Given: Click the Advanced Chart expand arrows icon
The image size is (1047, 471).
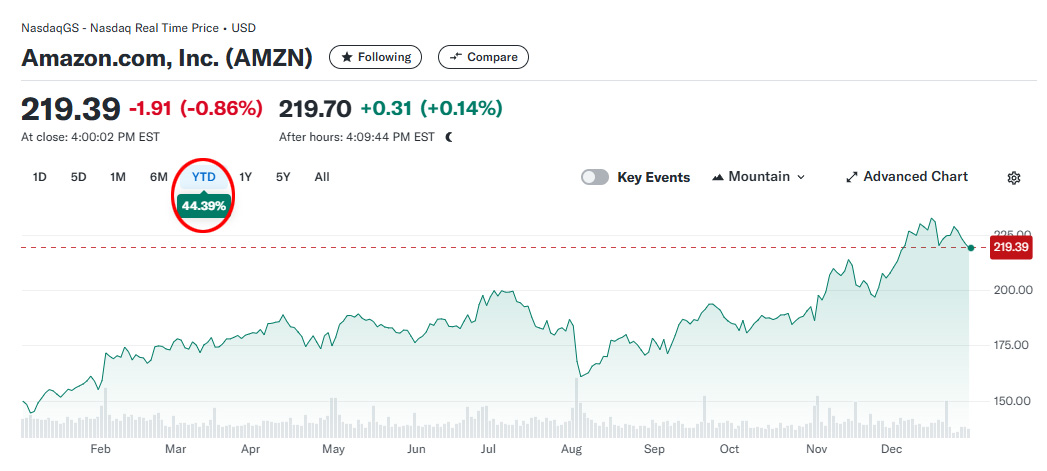Looking at the screenshot, I should pyautogui.click(x=851, y=177).
